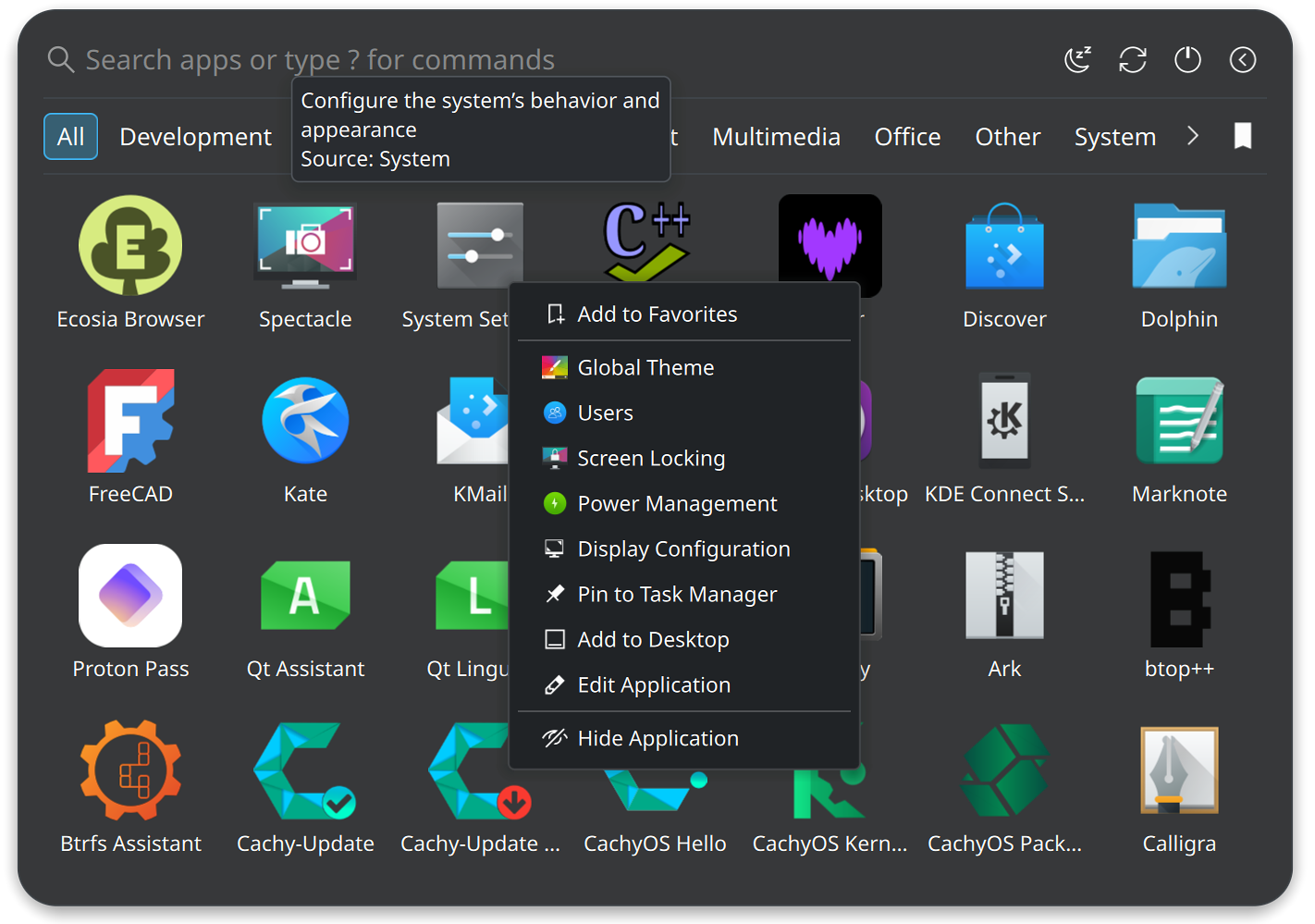Launch Cachy-Update app
This screenshot has height=924, width=1315.
(305, 788)
